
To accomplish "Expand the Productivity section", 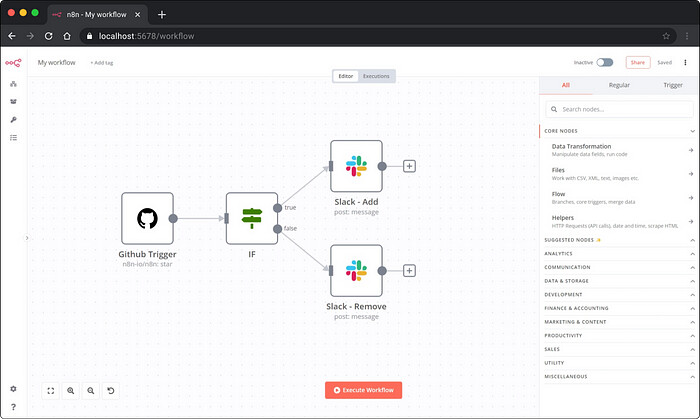I will point(620,336).
